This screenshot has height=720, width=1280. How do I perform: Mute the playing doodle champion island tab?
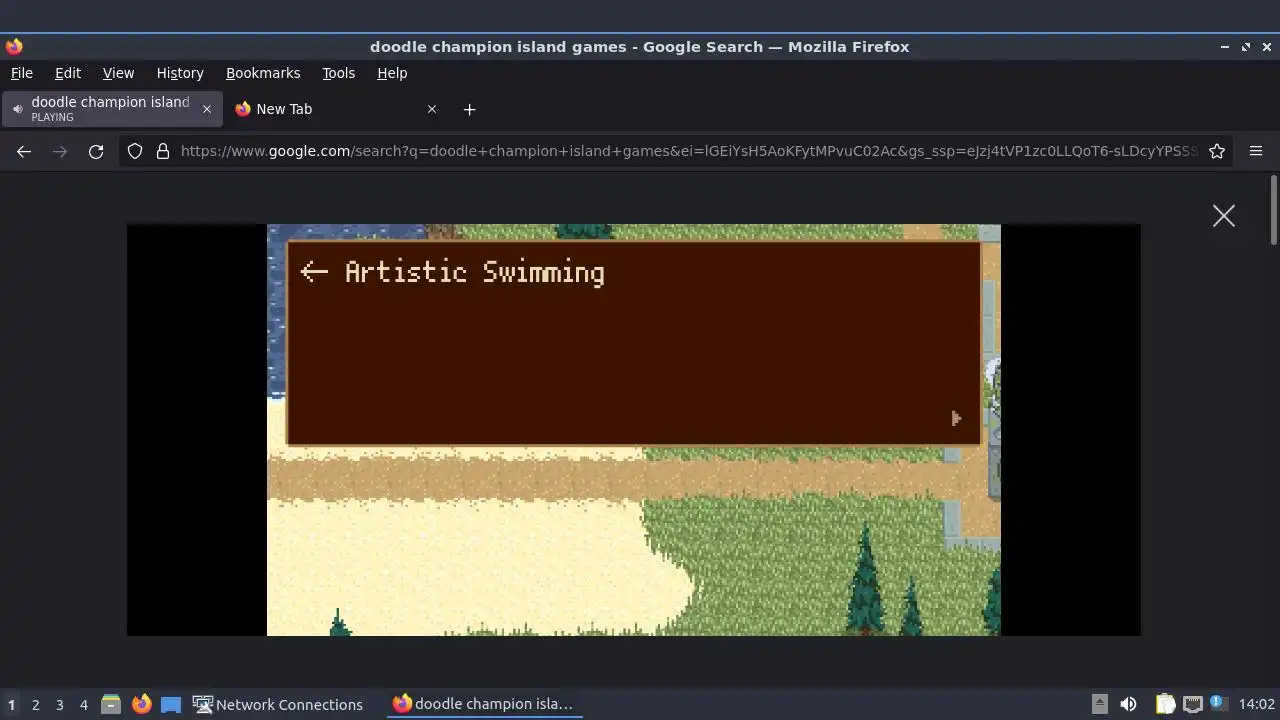[x=17, y=109]
